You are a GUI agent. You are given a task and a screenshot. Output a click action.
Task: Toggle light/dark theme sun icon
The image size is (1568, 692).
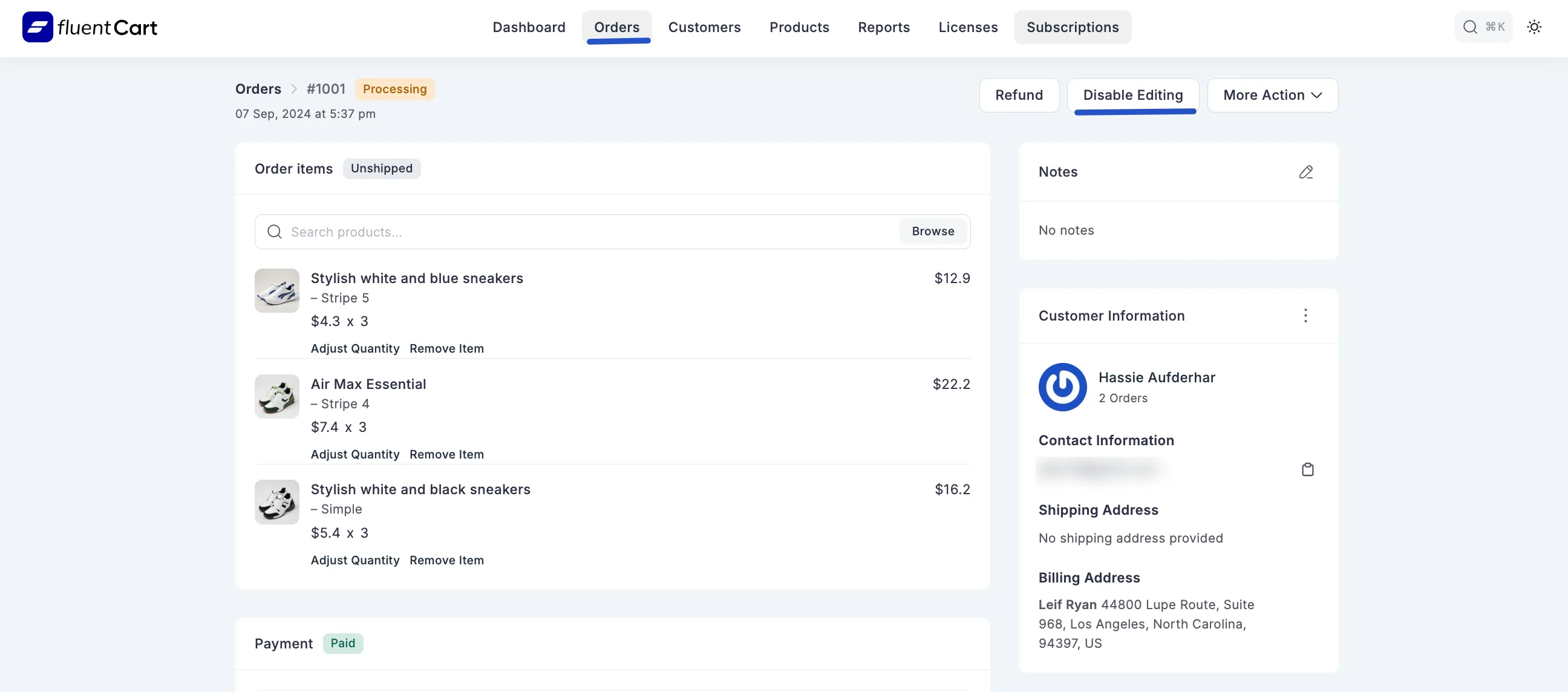tap(1534, 27)
